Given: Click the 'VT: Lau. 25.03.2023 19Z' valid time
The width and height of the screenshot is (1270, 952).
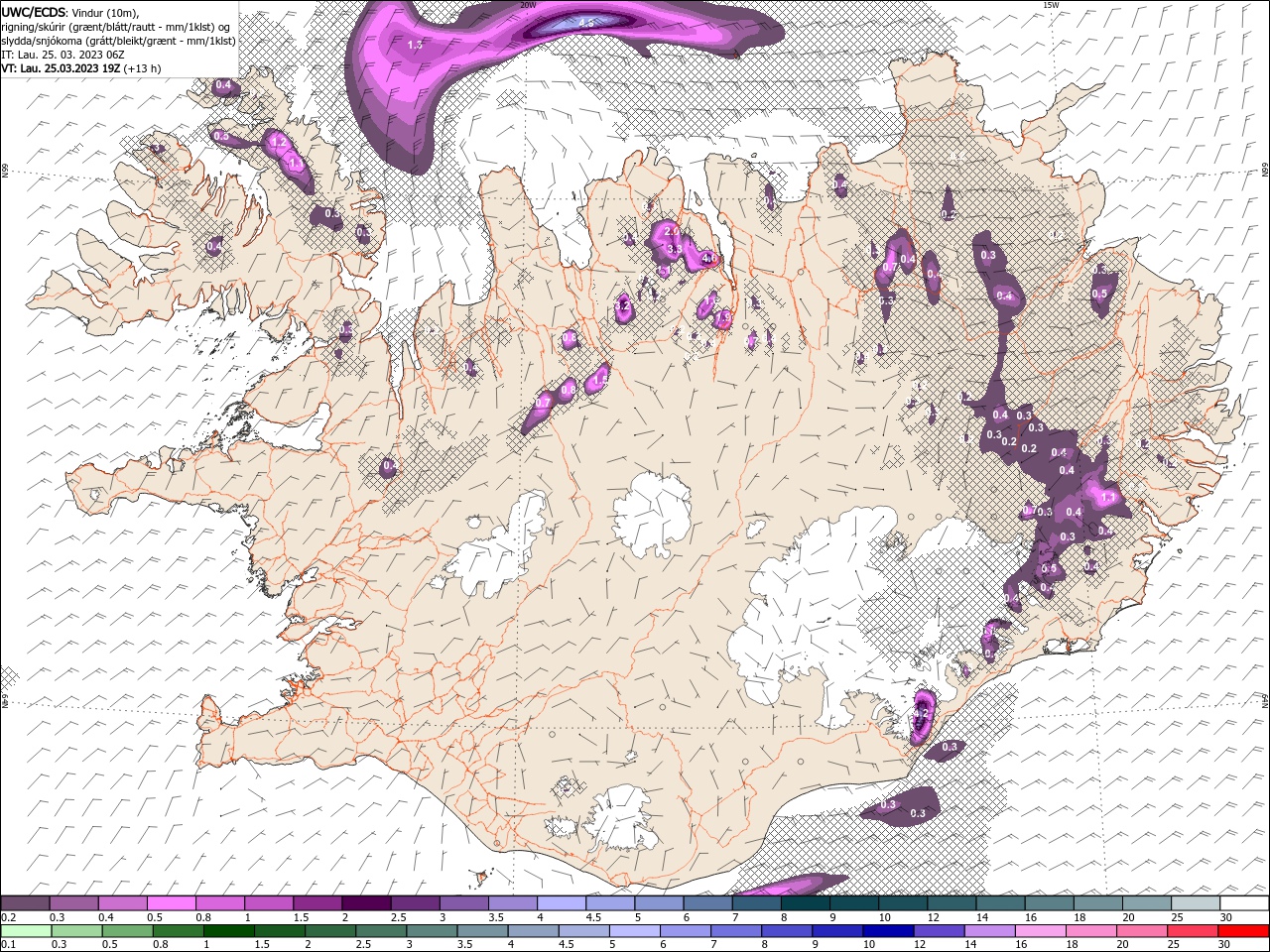Looking at the screenshot, I should coord(62,68).
